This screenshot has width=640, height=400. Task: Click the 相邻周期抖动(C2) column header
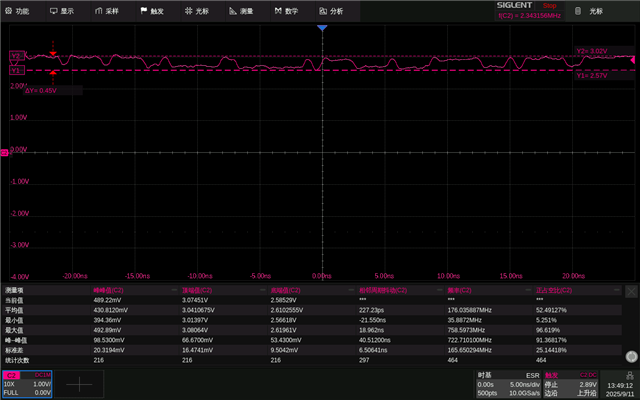coord(383,290)
